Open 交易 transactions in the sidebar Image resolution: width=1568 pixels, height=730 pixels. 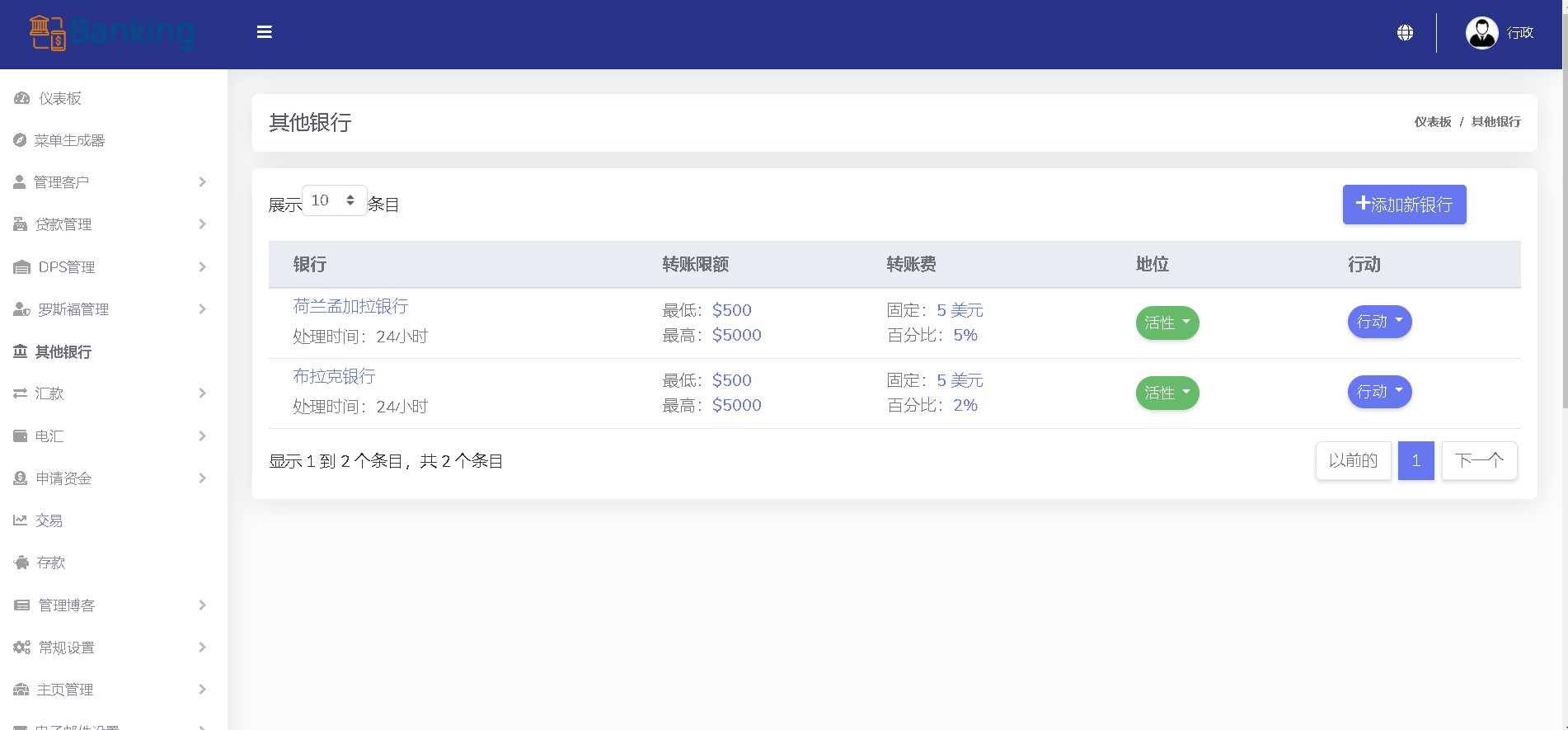click(49, 520)
